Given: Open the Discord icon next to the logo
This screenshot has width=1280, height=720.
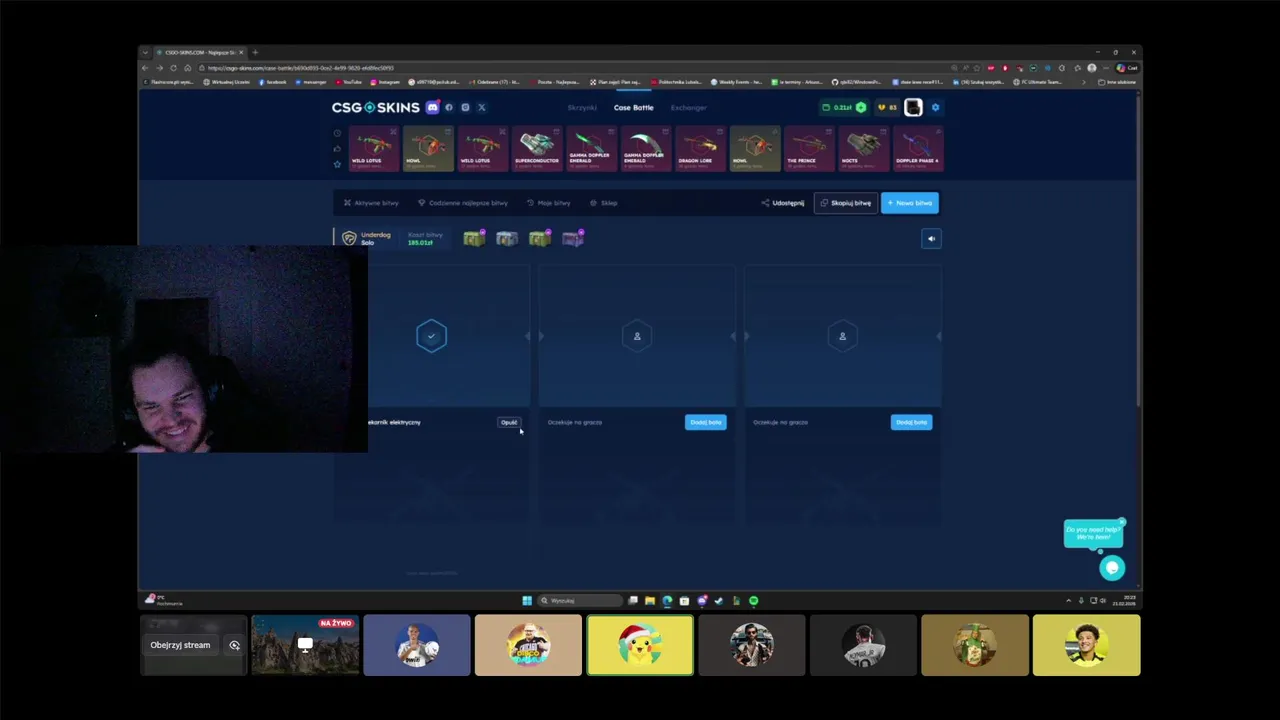Looking at the screenshot, I should click(x=433, y=107).
